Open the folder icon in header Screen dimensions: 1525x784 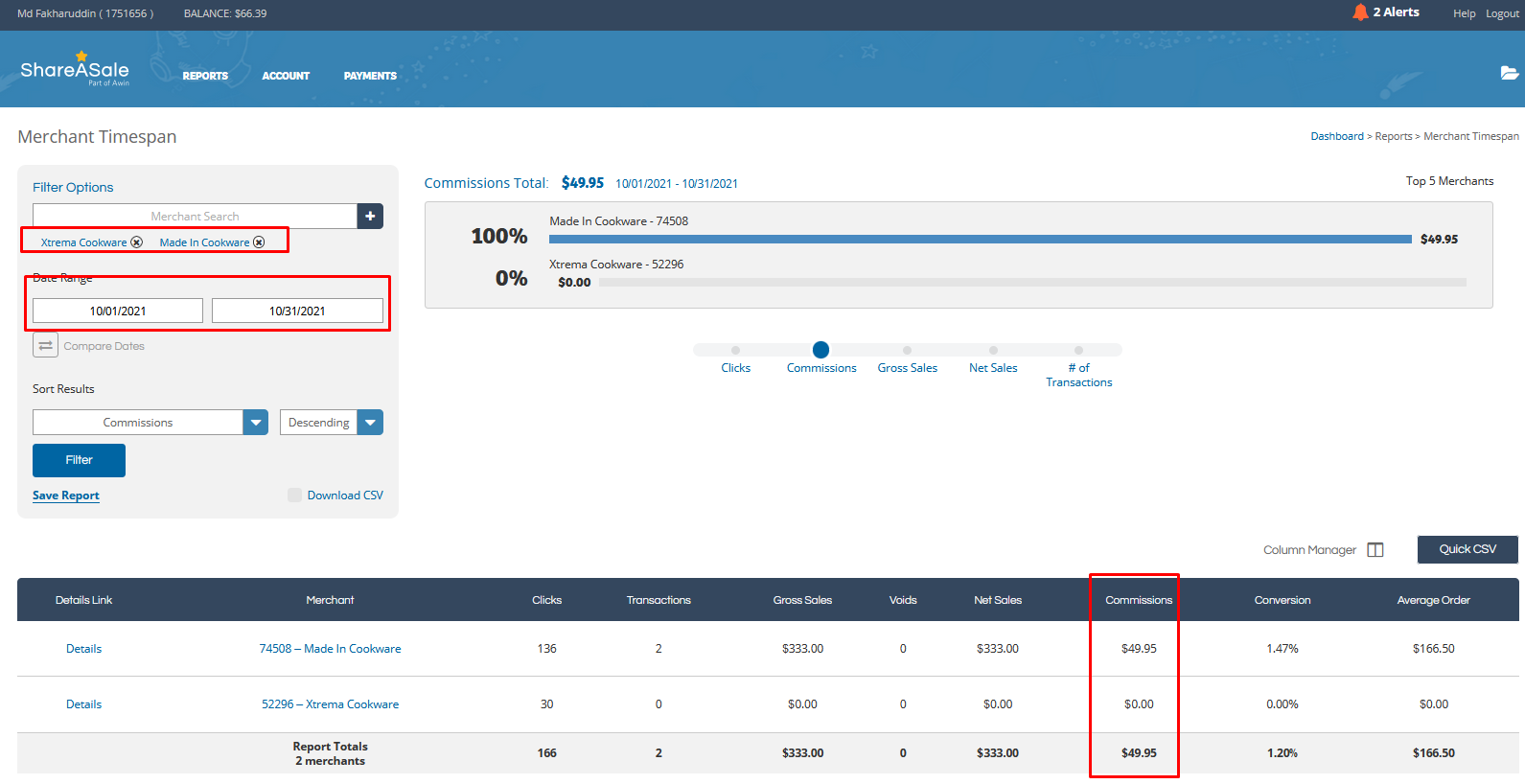[x=1509, y=73]
